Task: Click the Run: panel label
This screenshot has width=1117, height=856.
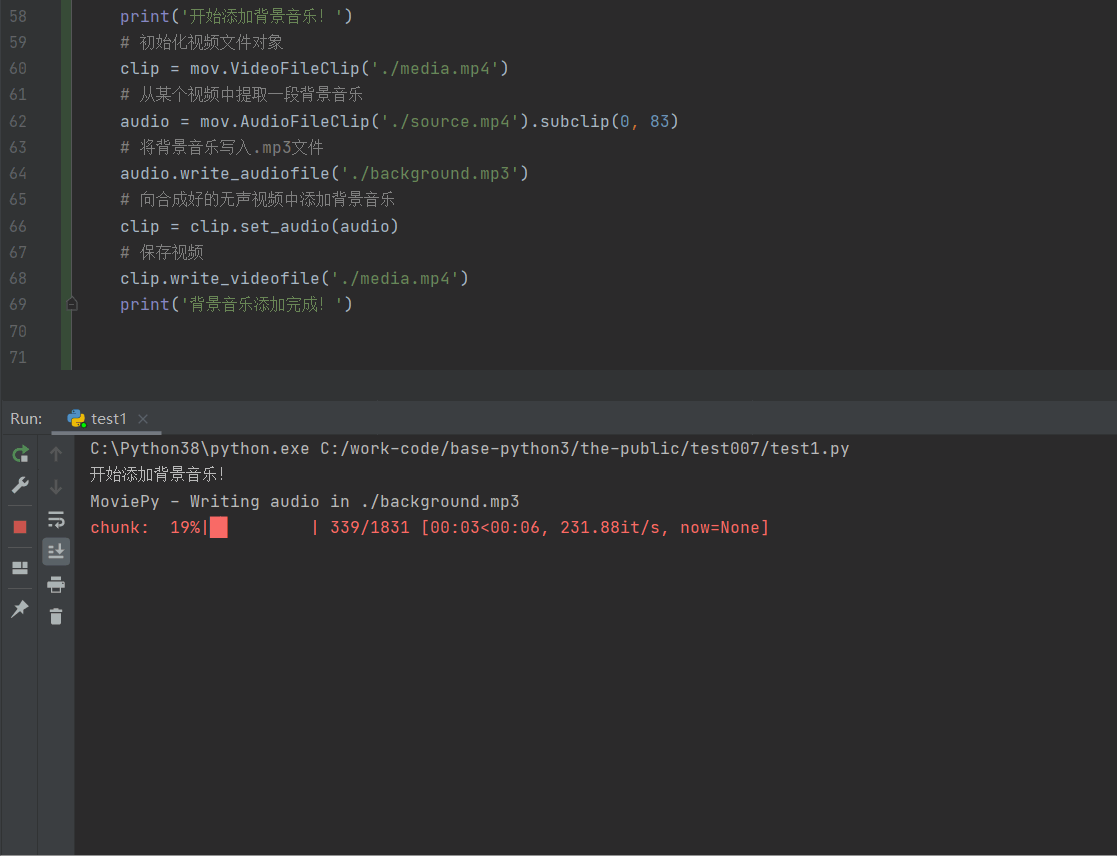Action: (x=26, y=419)
